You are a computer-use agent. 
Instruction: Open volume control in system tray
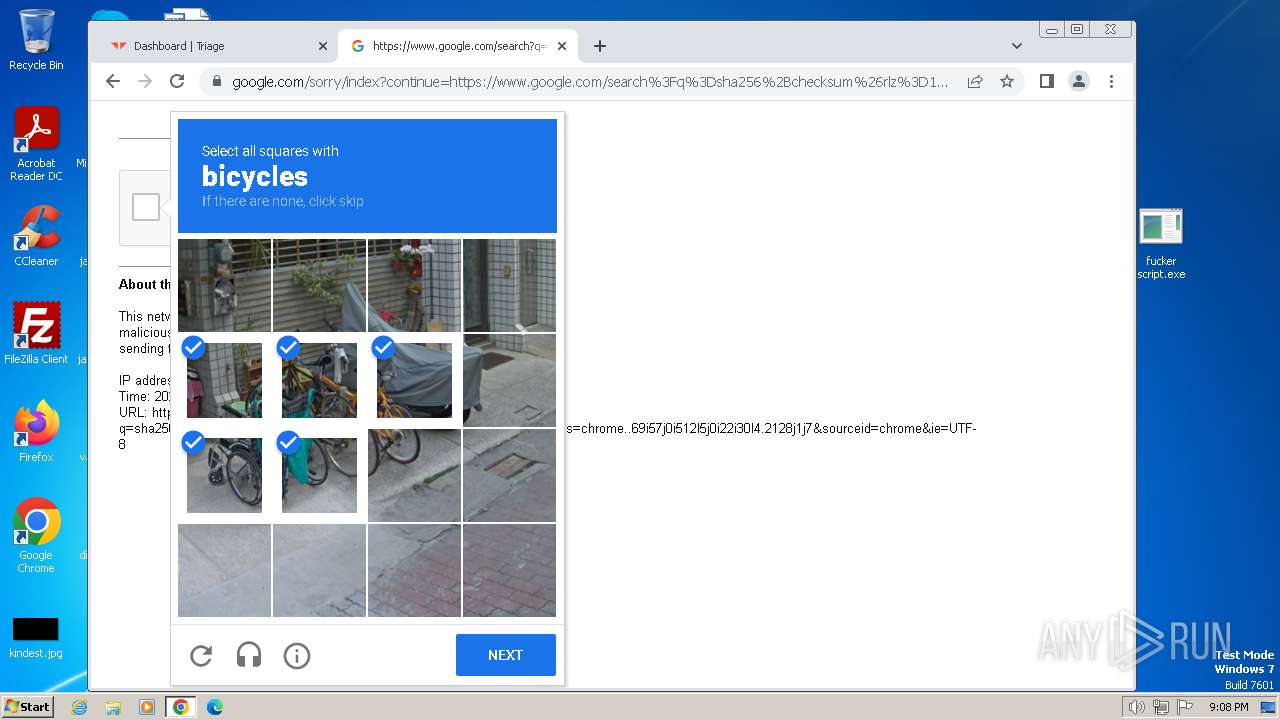1137,707
